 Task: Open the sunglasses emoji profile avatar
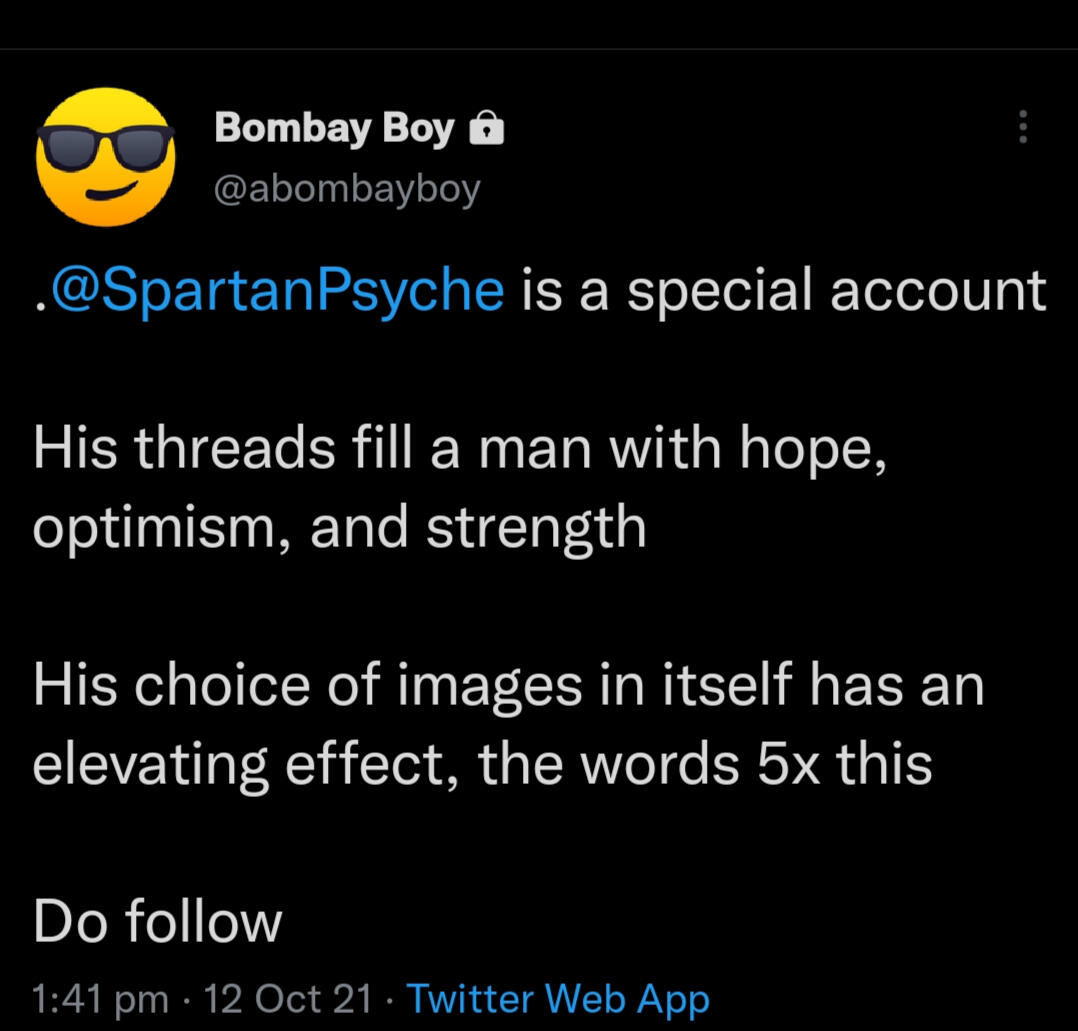click(x=105, y=156)
